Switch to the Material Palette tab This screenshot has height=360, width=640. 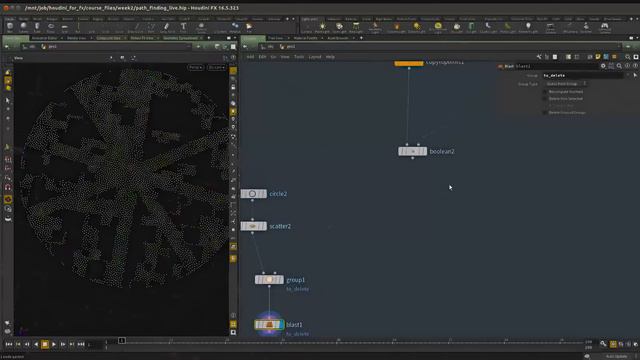point(305,38)
